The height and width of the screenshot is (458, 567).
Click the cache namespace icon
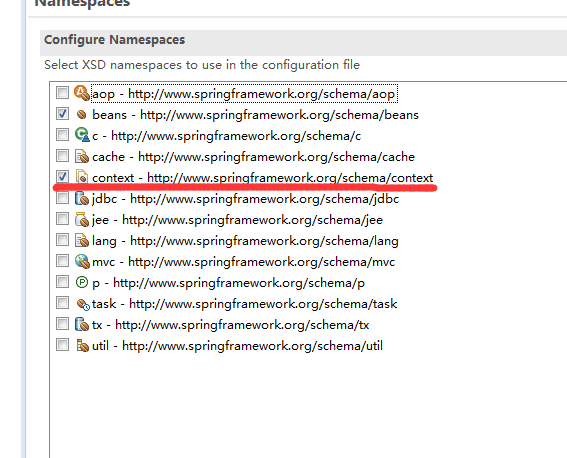[x=82, y=156]
